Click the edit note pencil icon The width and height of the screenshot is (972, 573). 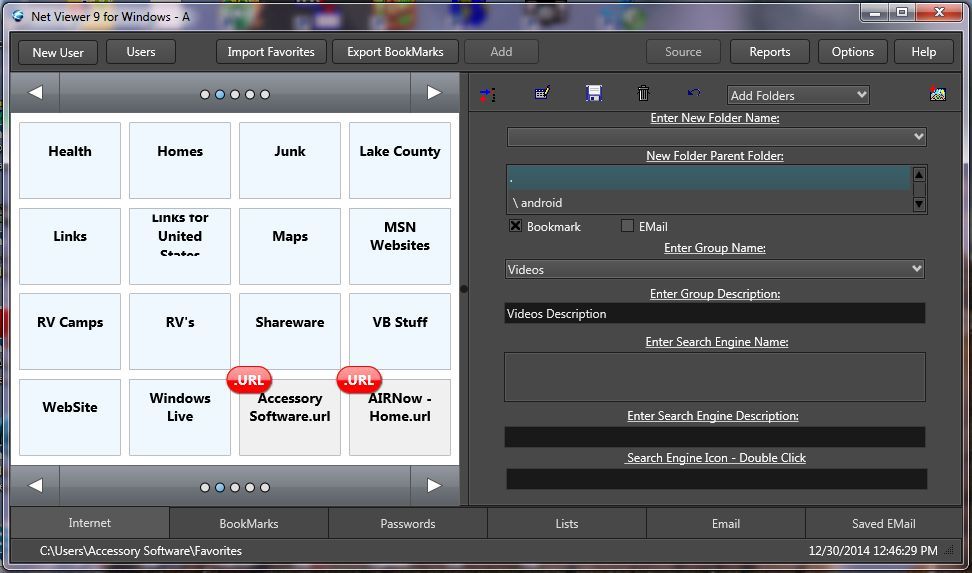tap(542, 94)
